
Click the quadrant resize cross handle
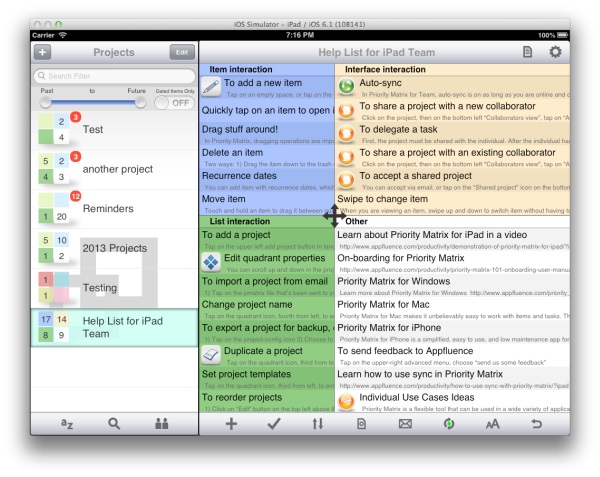(334, 216)
